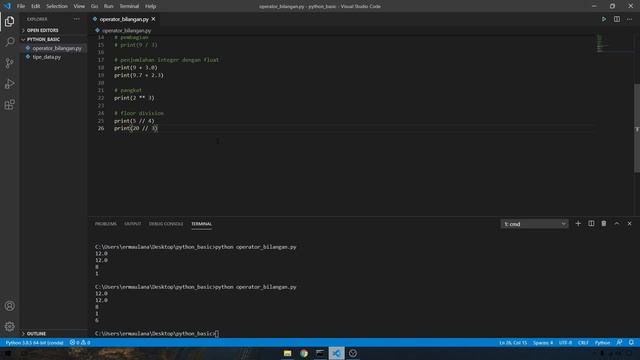Change the Spaces: 4 indentation setting
The width and height of the screenshot is (640, 360).
coord(543,342)
